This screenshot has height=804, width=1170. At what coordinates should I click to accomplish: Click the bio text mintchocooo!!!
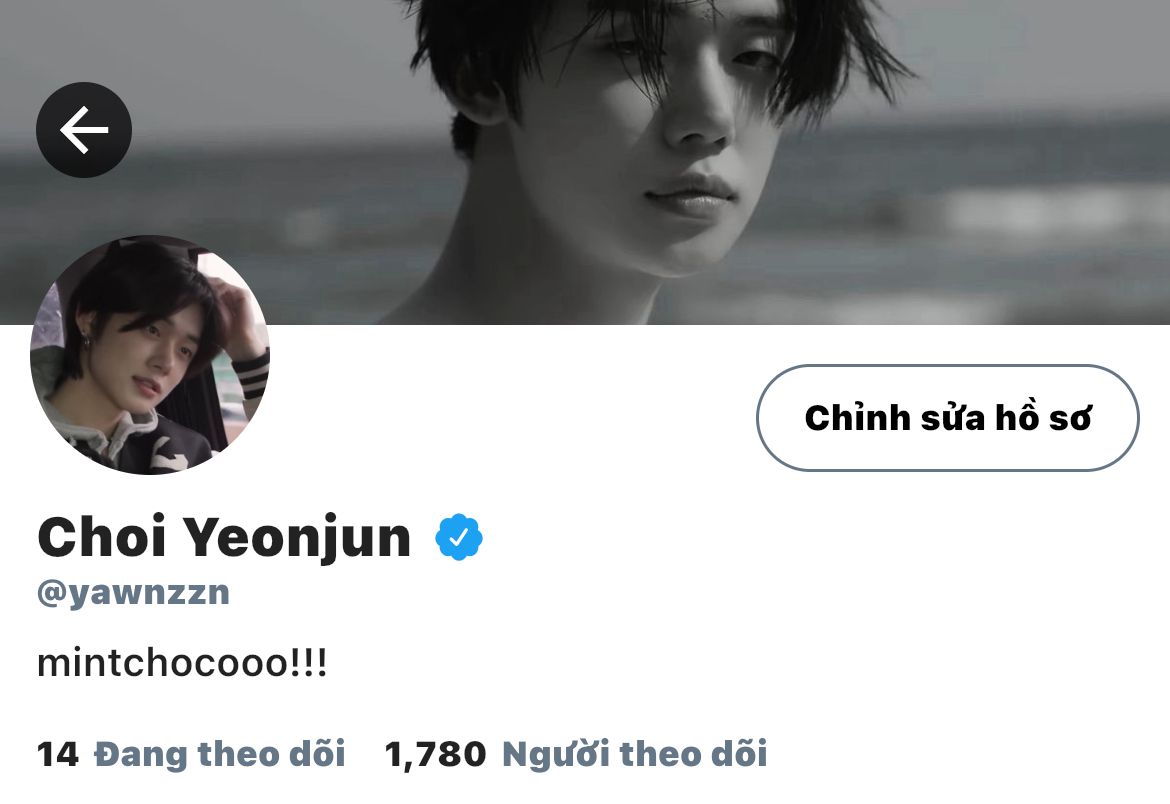point(182,663)
